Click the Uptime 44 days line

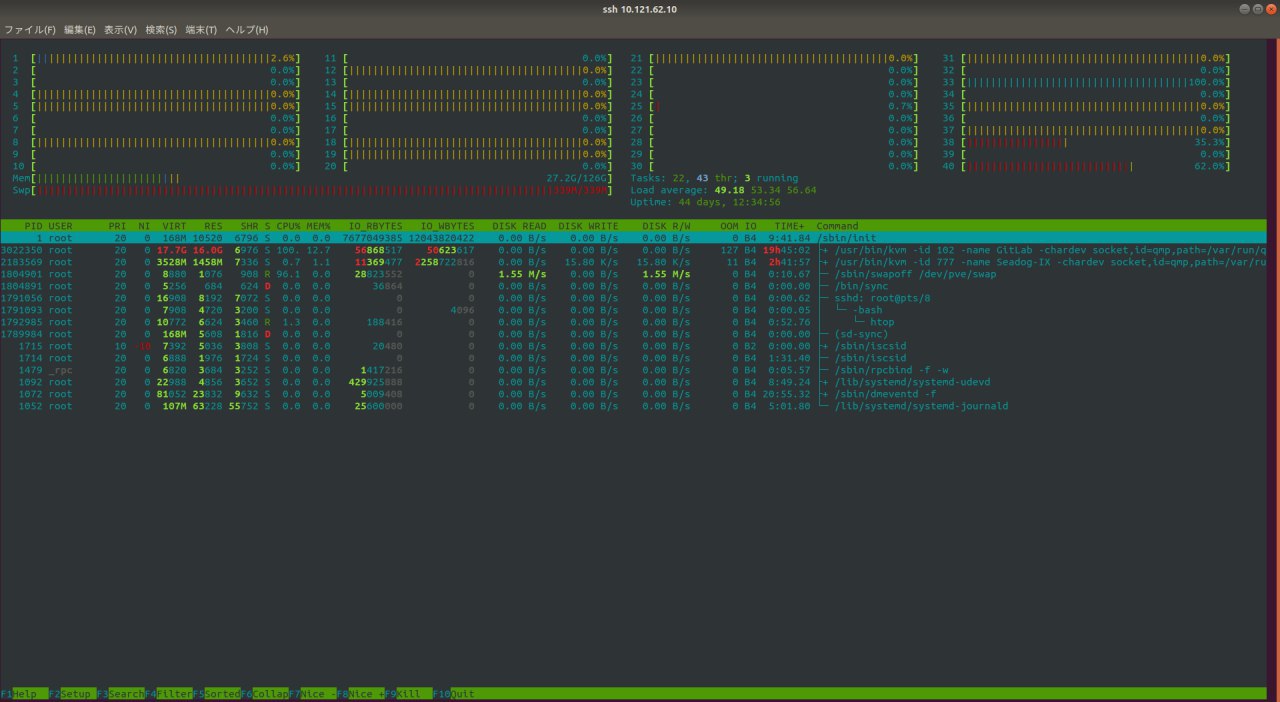tap(706, 202)
